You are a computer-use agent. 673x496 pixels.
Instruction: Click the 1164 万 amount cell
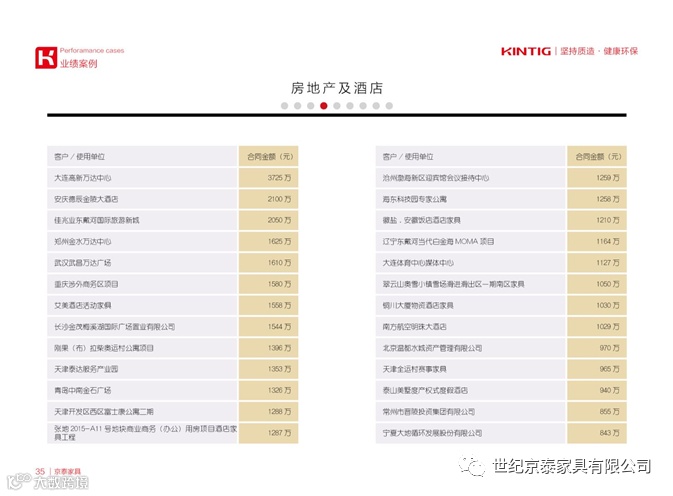pos(597,242)
